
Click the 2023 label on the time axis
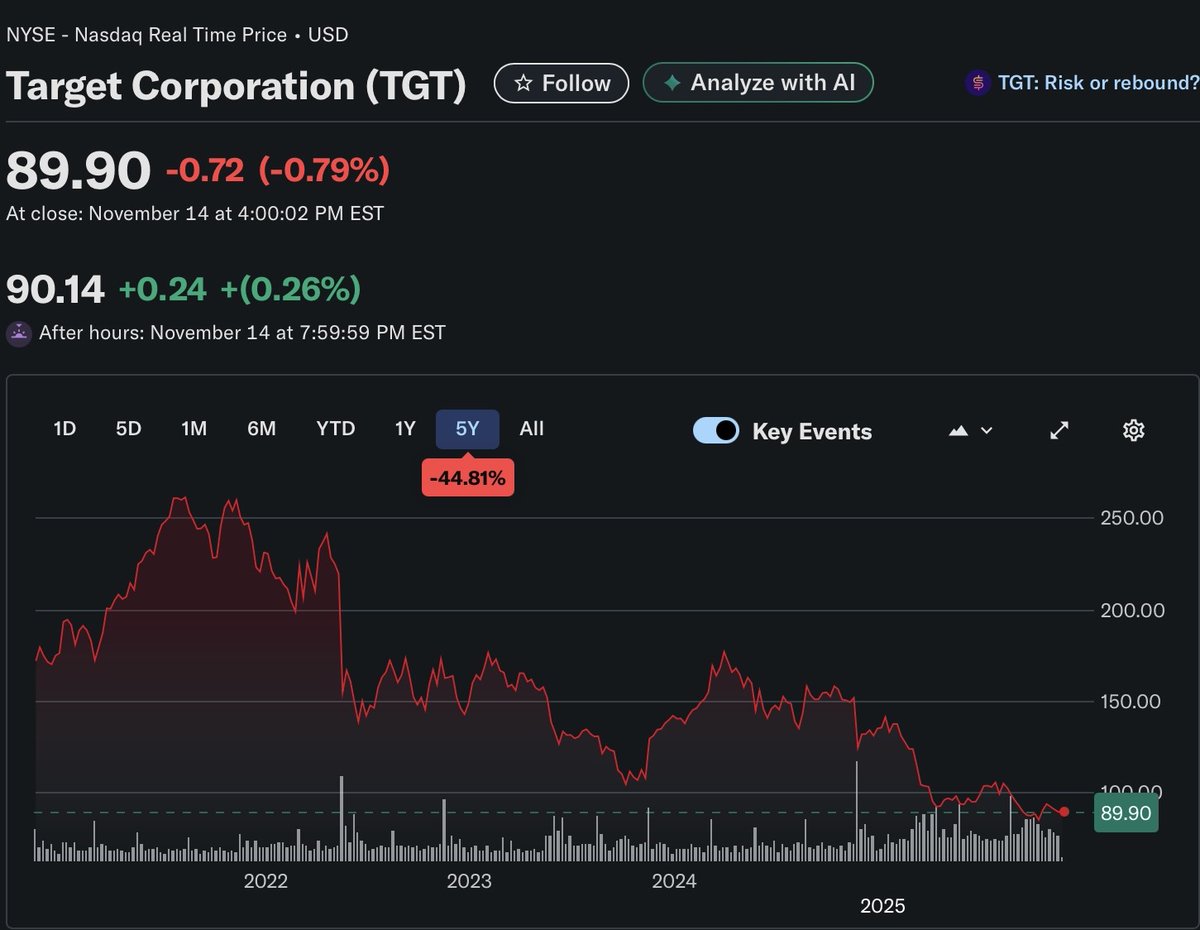pos(469,881)
